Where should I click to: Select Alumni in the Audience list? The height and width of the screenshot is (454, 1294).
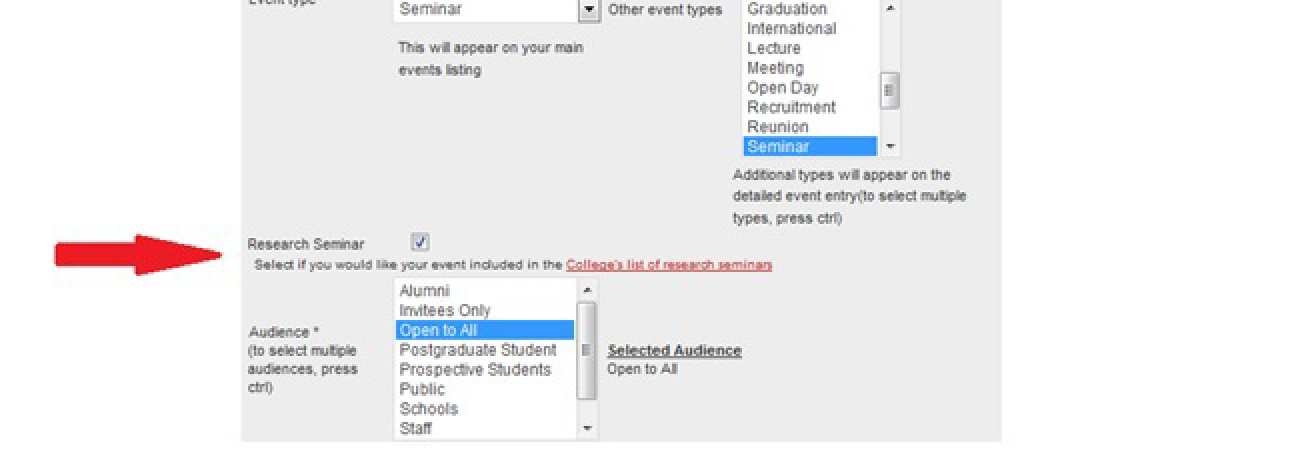click(424, 291)
